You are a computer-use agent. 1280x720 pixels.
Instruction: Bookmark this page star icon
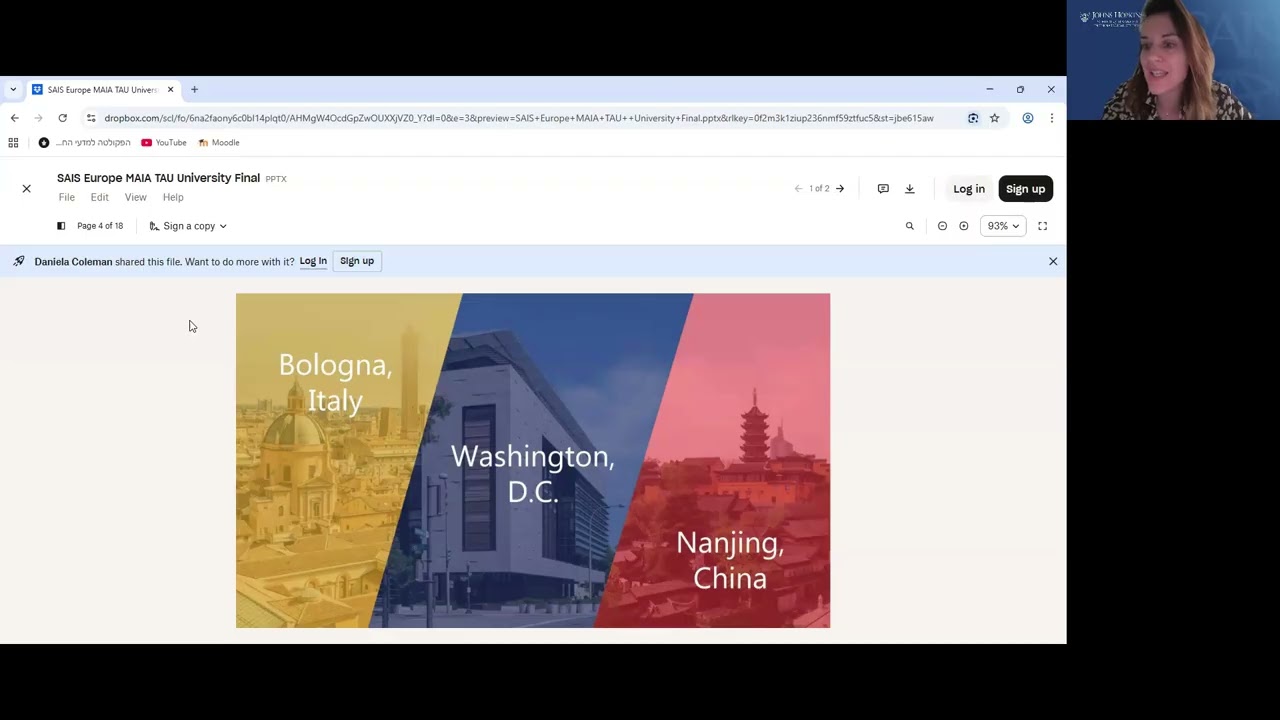(994, 118)
